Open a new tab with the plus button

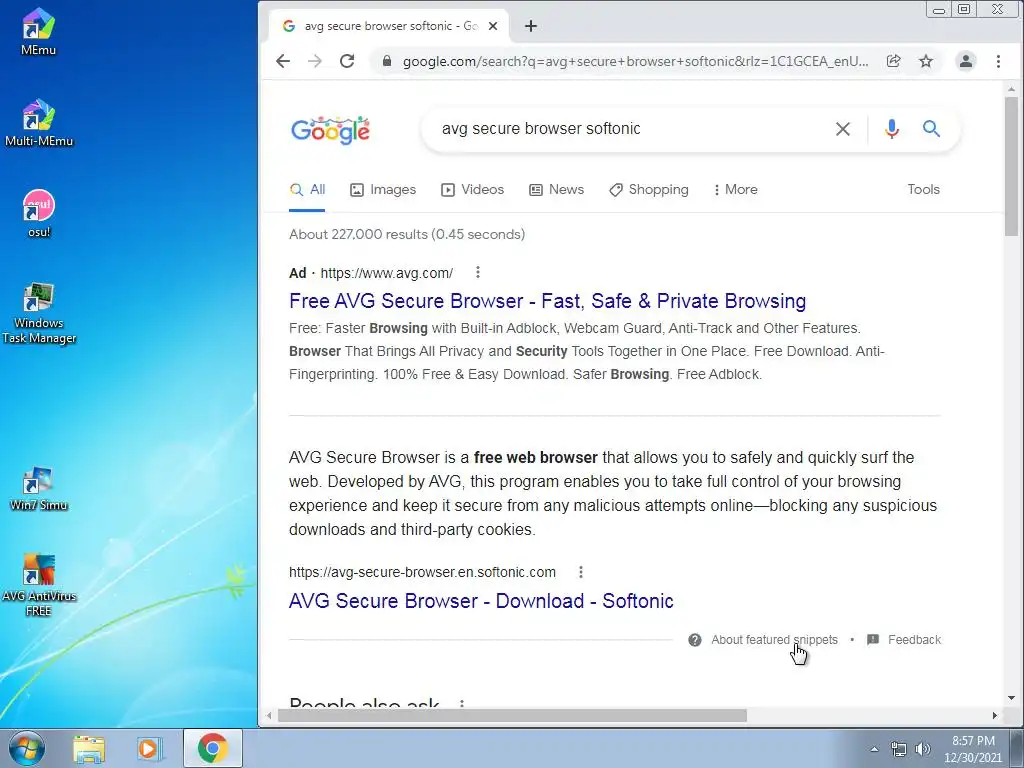tap(531, 26)
